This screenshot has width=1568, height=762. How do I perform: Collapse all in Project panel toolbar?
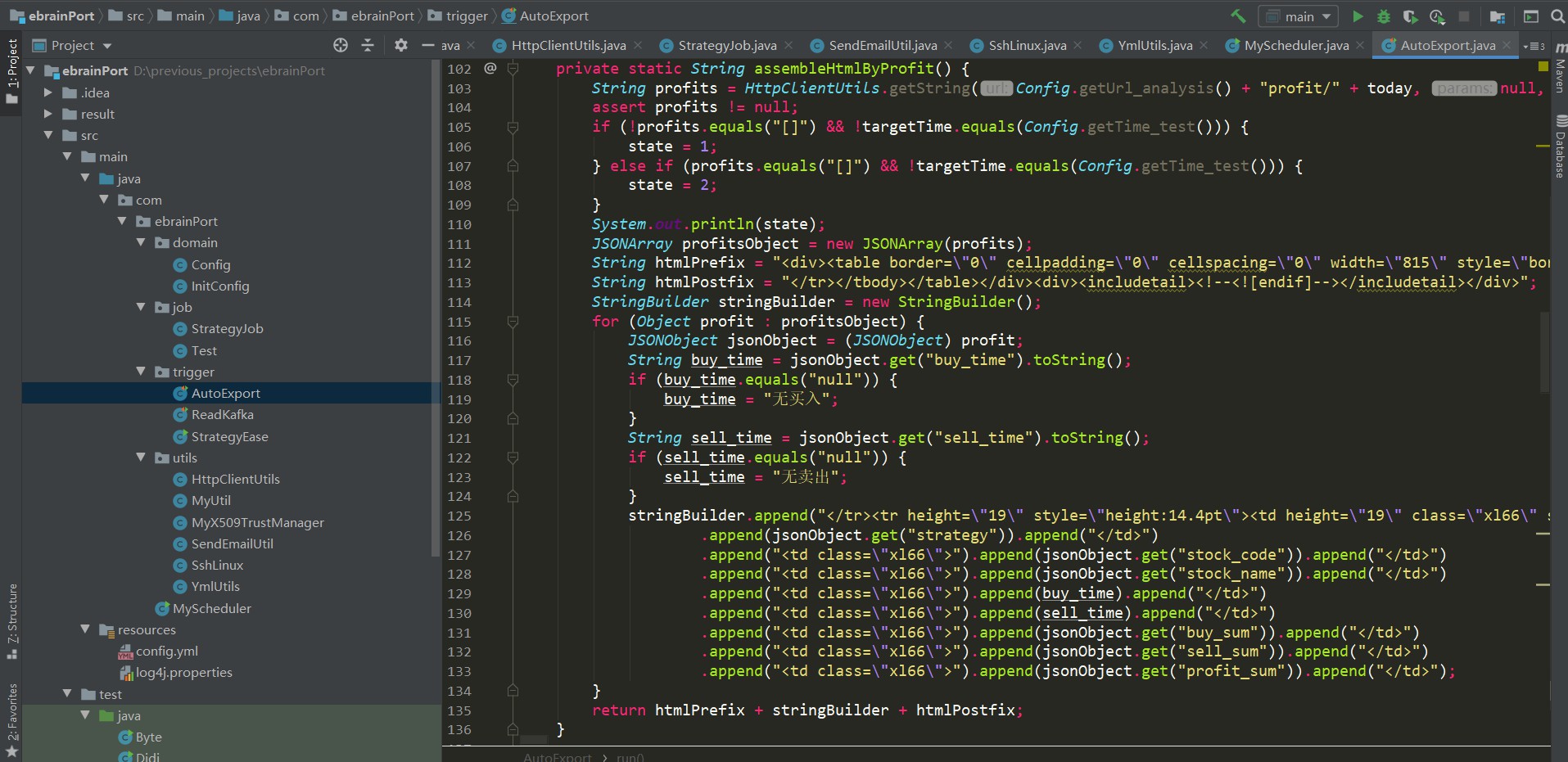[368, 45]
